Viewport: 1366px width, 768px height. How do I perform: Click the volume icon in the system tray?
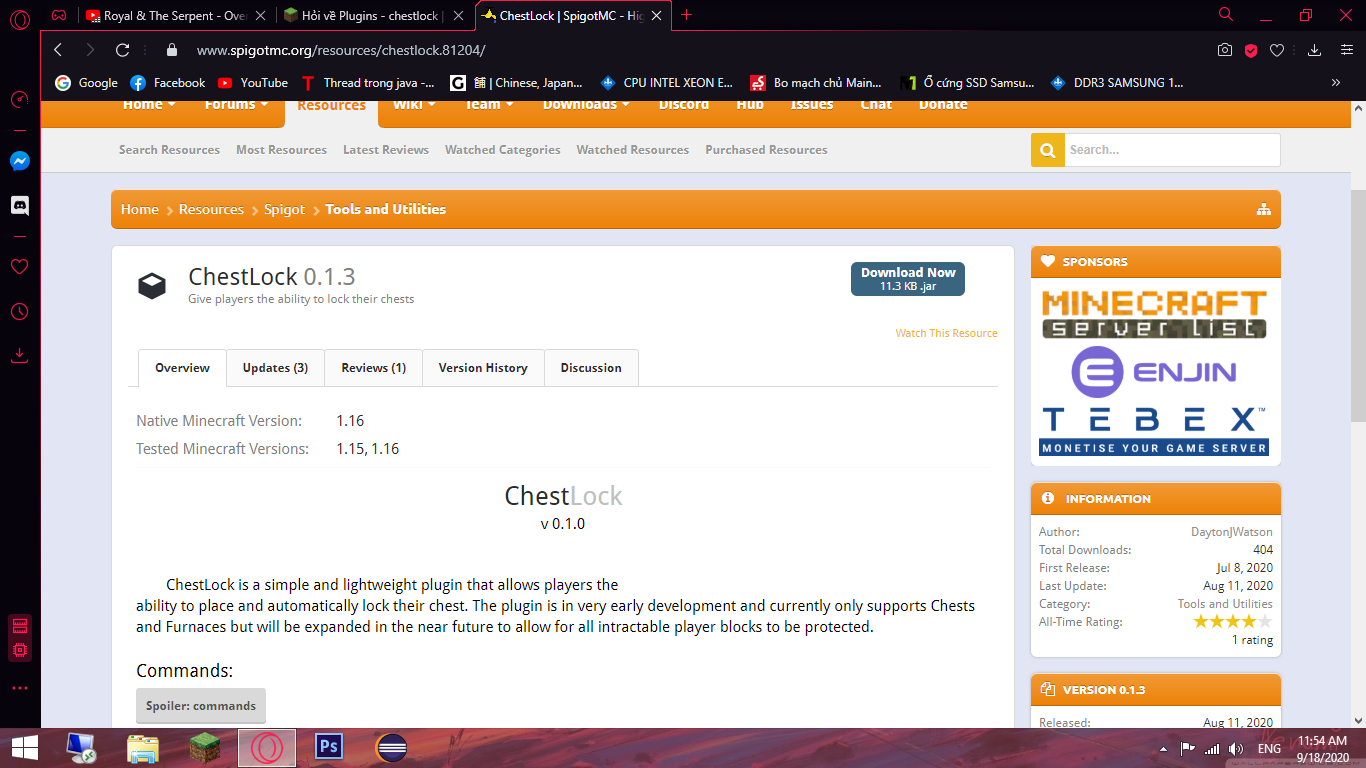click(x=1235, y=748)
